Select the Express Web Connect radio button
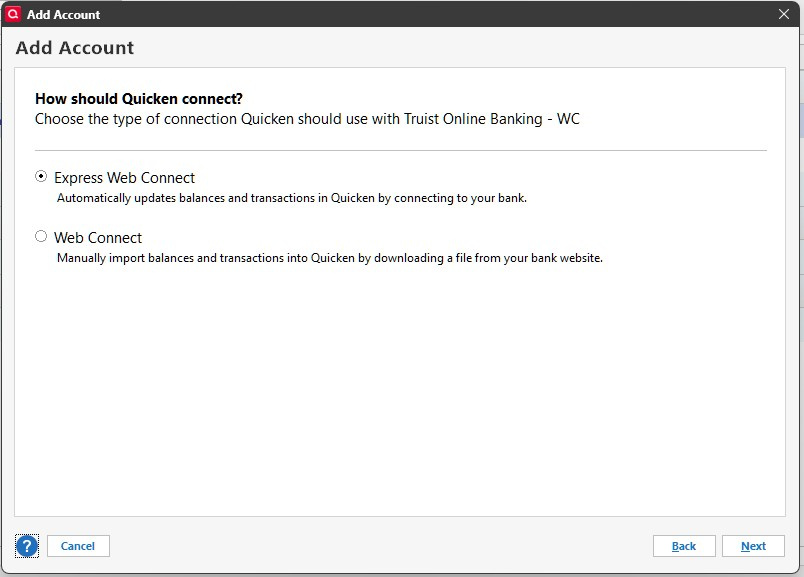 41,177
